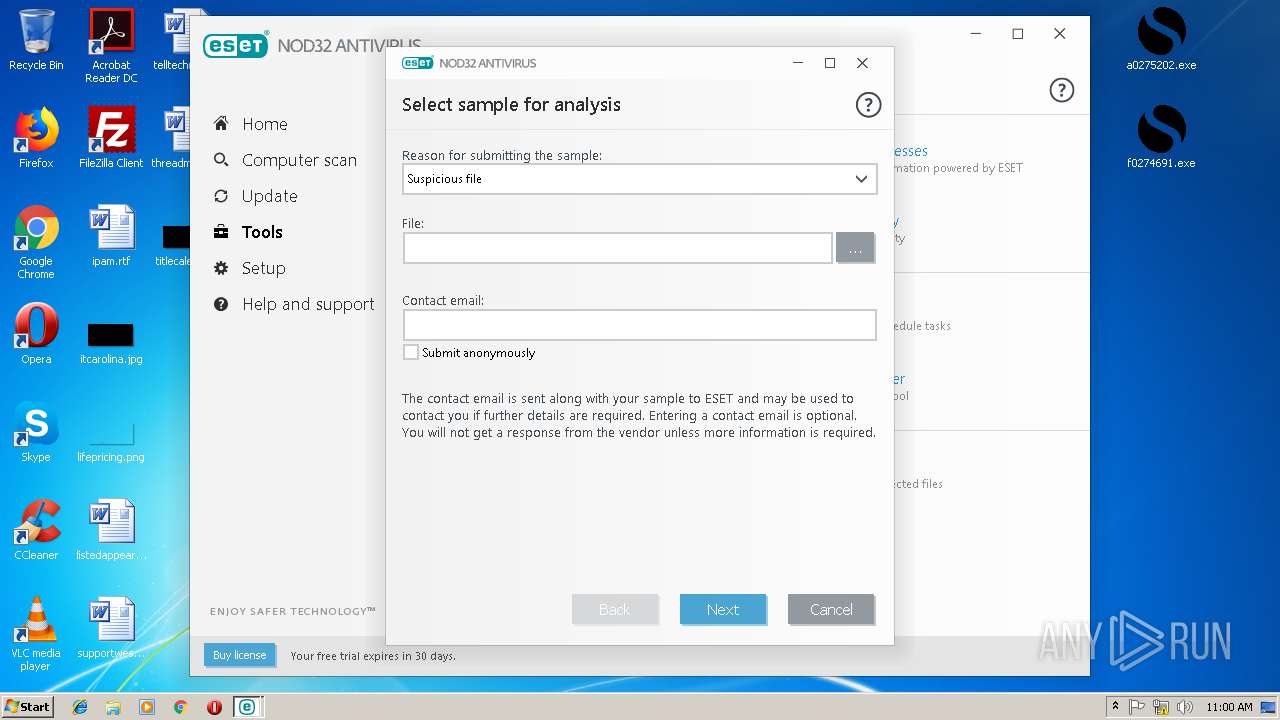The width and height of the screenshot is (1280, 720).
Task: Open Update menu item
Action: [x=270, y=196]
